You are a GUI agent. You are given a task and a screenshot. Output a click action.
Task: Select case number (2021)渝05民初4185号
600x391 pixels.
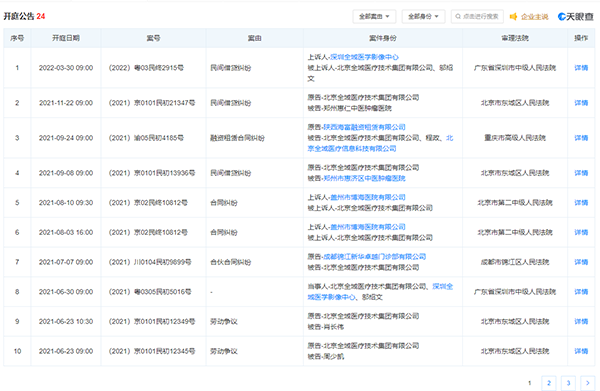[x=146, y=138]
